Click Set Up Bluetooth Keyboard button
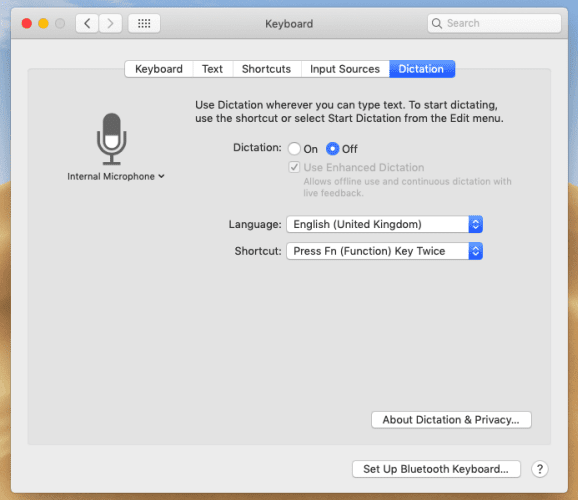The width and height of the screenshot is (578, 500). pyautogui.click(x=436, y=469)
